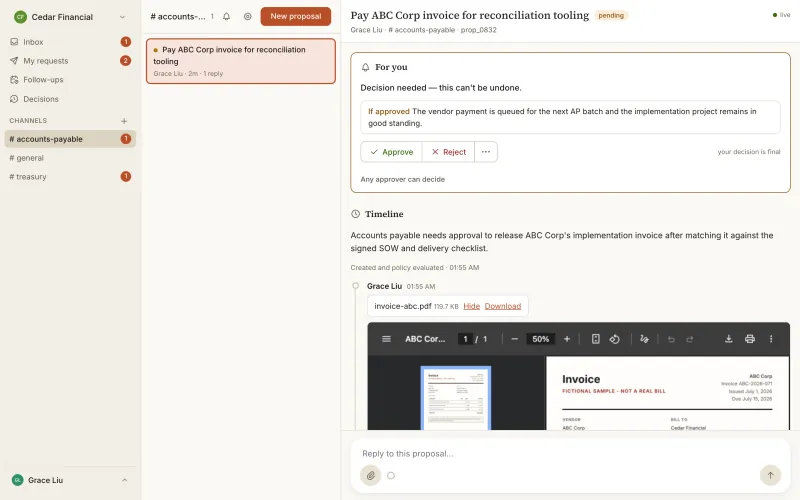Zoom in on the PDF

coord(567,339)
